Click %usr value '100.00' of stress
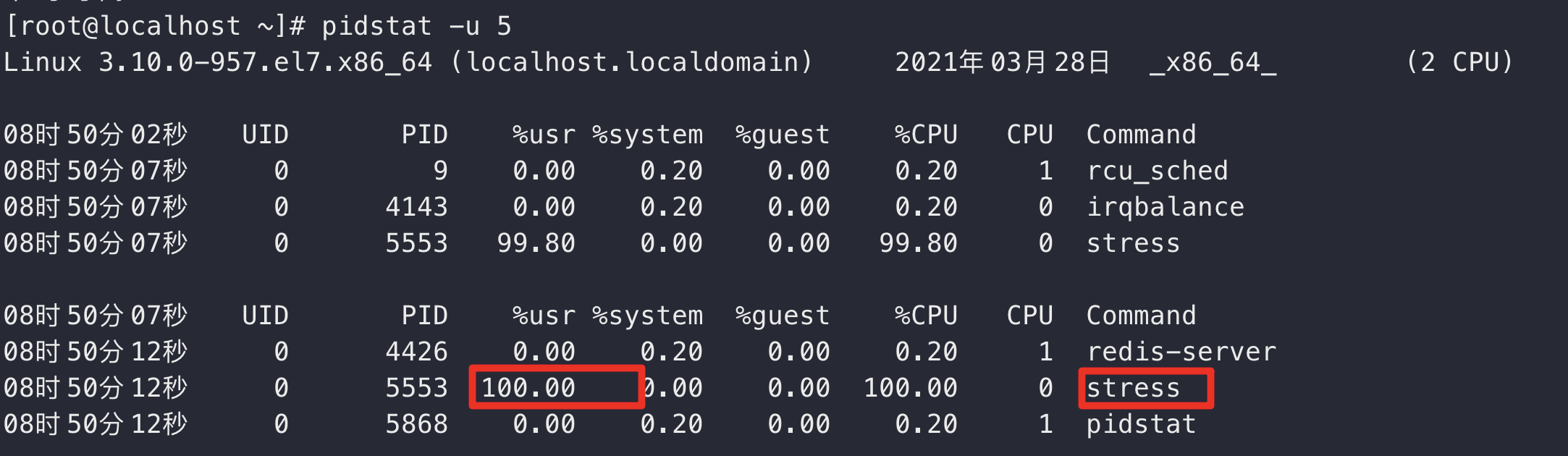The image size is (1568, 456). tap(528, 389)
